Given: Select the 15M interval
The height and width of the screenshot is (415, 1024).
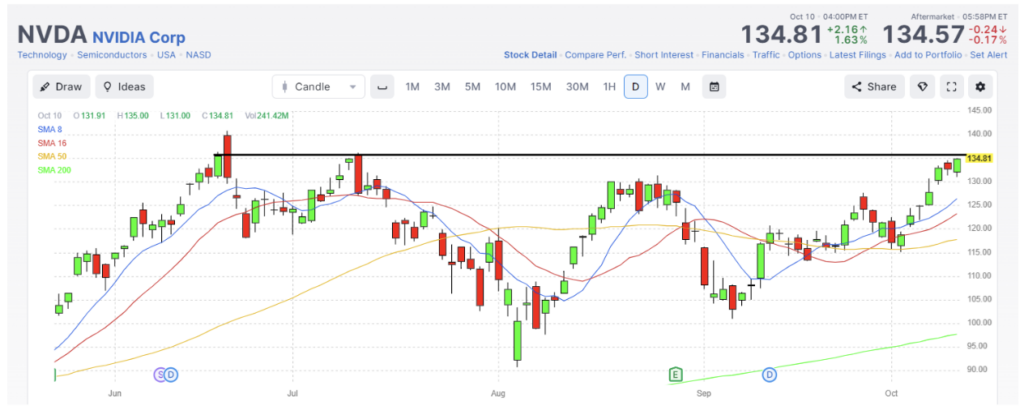Looking at the screenshot, I should [x=540, y=87].
